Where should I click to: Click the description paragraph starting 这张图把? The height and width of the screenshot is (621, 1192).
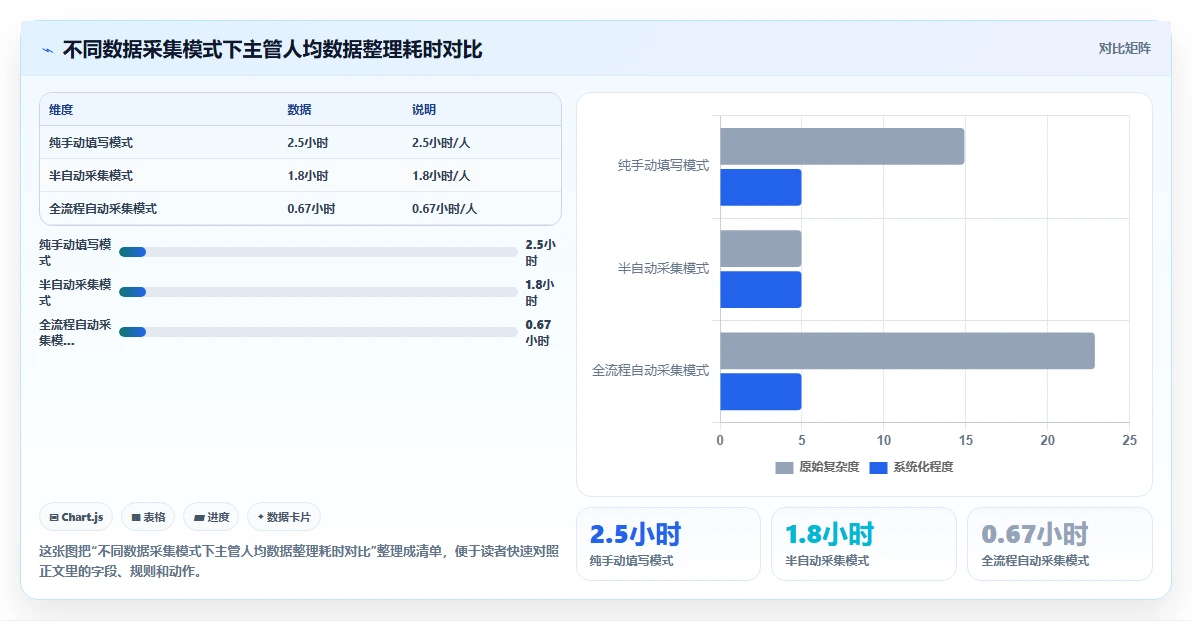pyautogui.click(x=299, y=561)
